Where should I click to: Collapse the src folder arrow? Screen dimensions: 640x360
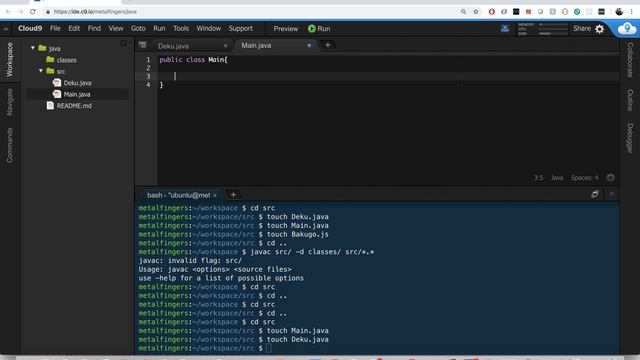click(x=41, y=71)
